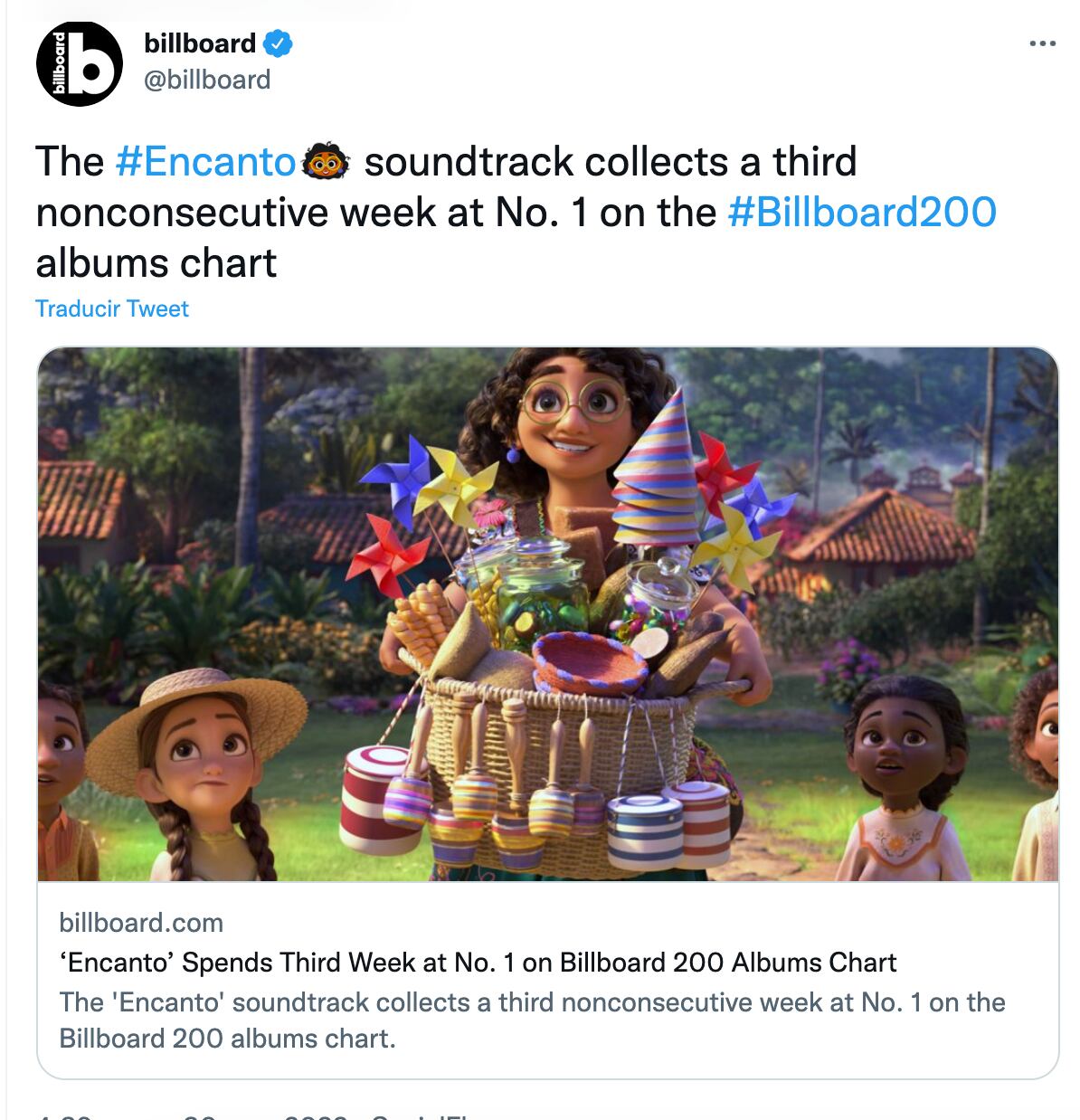
Task: Click the straw-hat girl in the image
Action: 202,758
